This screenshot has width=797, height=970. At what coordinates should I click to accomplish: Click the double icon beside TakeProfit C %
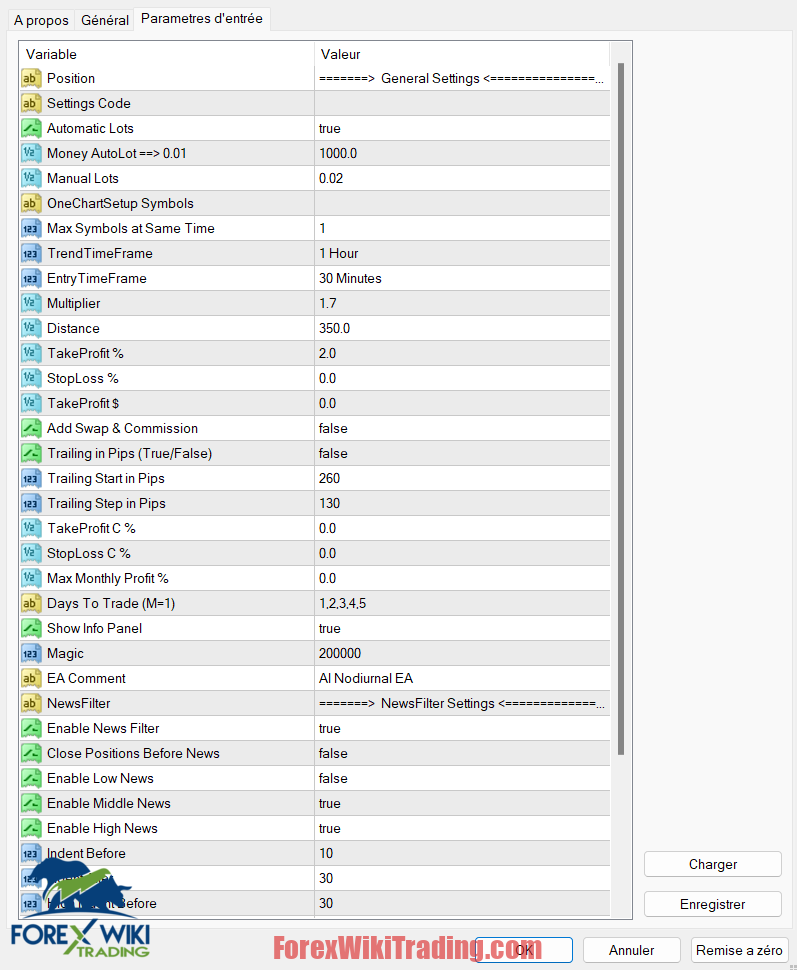[x=31, y=528]
